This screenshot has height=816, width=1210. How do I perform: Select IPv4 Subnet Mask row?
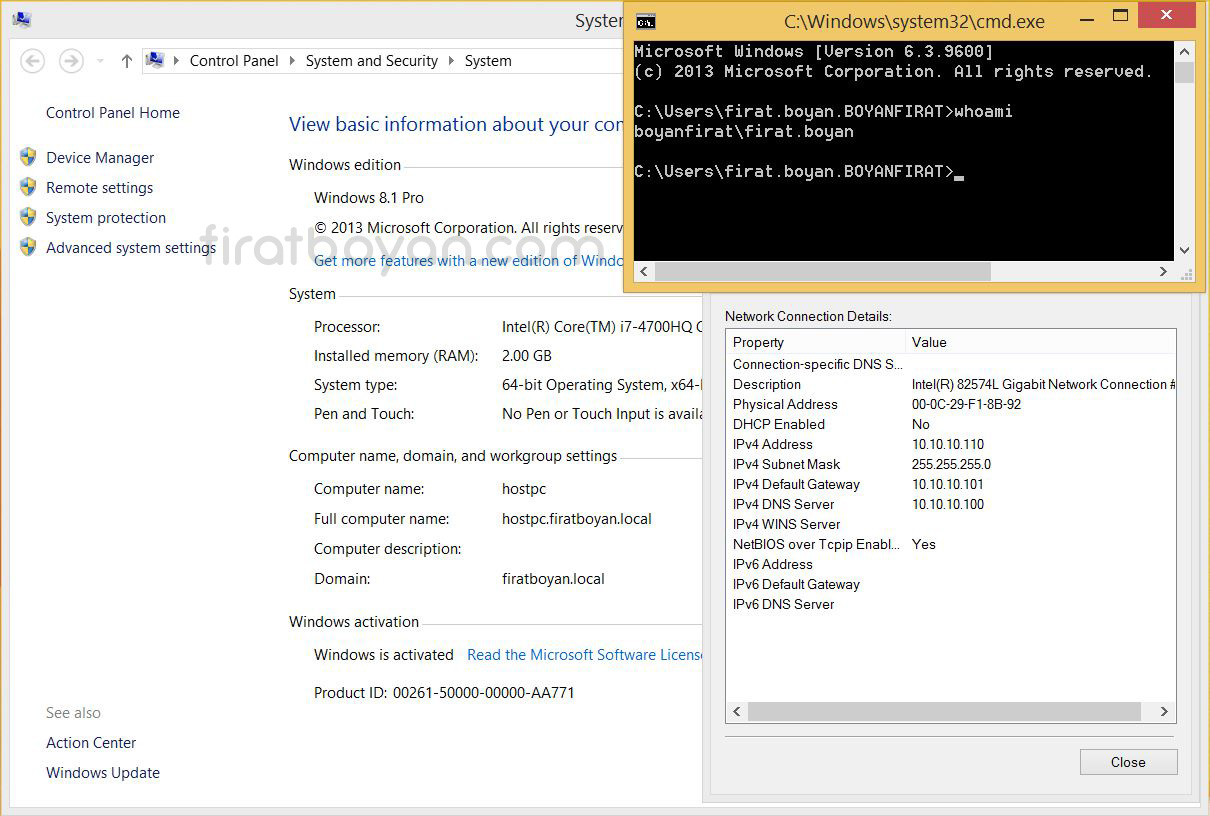point(951,464)
